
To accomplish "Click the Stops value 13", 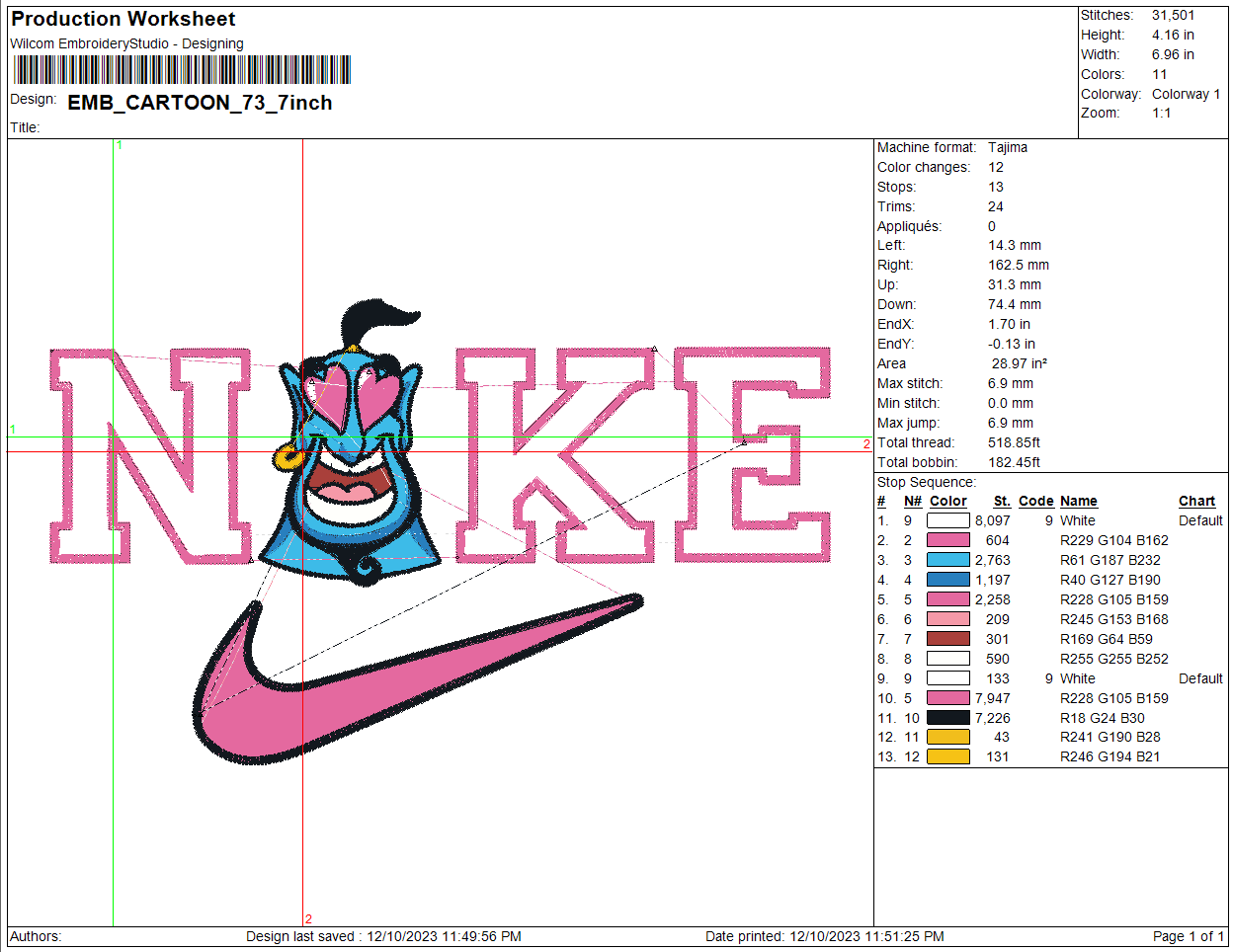I will tap(996, 187).
